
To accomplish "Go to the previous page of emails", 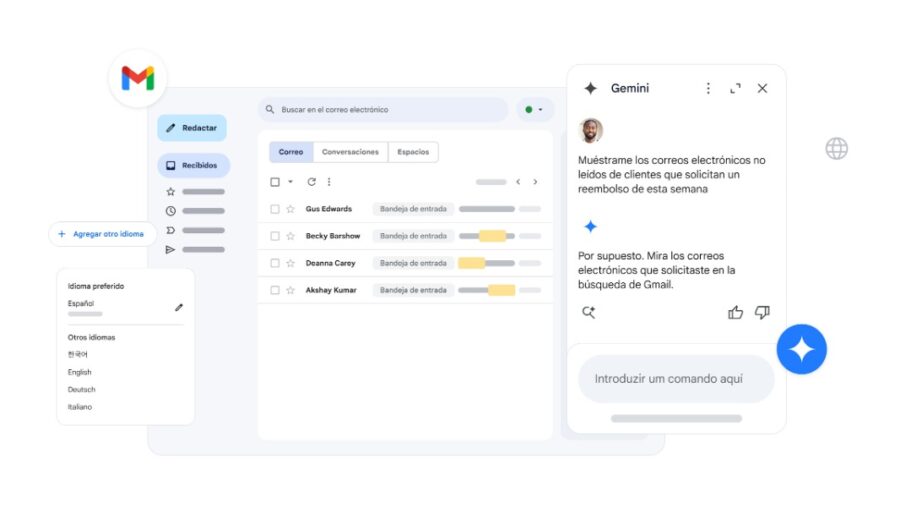I will (518, 182).
